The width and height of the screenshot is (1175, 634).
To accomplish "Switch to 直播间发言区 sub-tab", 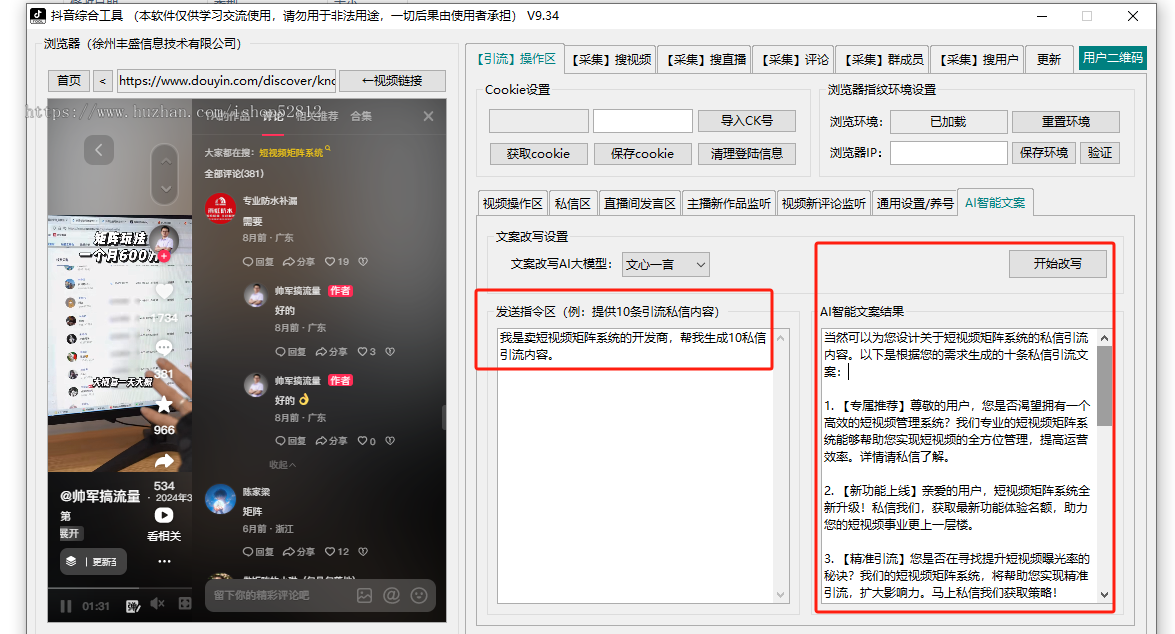I will 640,203.
